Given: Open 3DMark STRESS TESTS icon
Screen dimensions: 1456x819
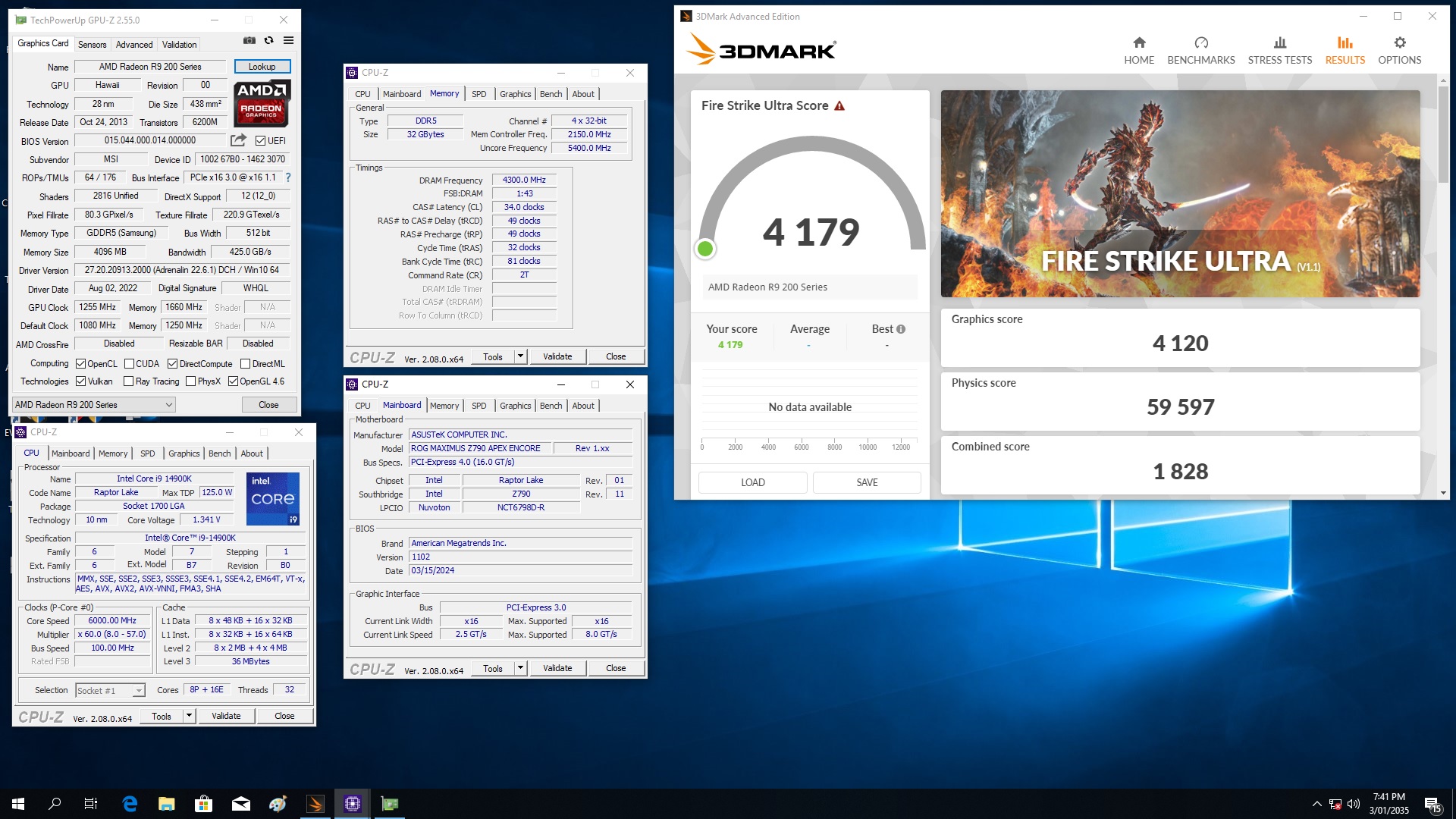Looking at the screenshot, I should (1280, 42).
